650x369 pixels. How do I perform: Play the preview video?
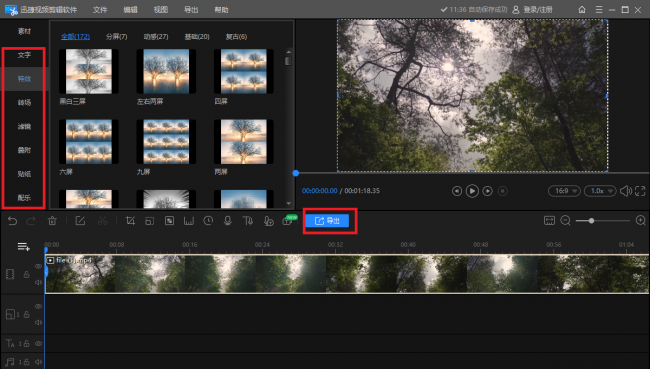coord(472,191)
